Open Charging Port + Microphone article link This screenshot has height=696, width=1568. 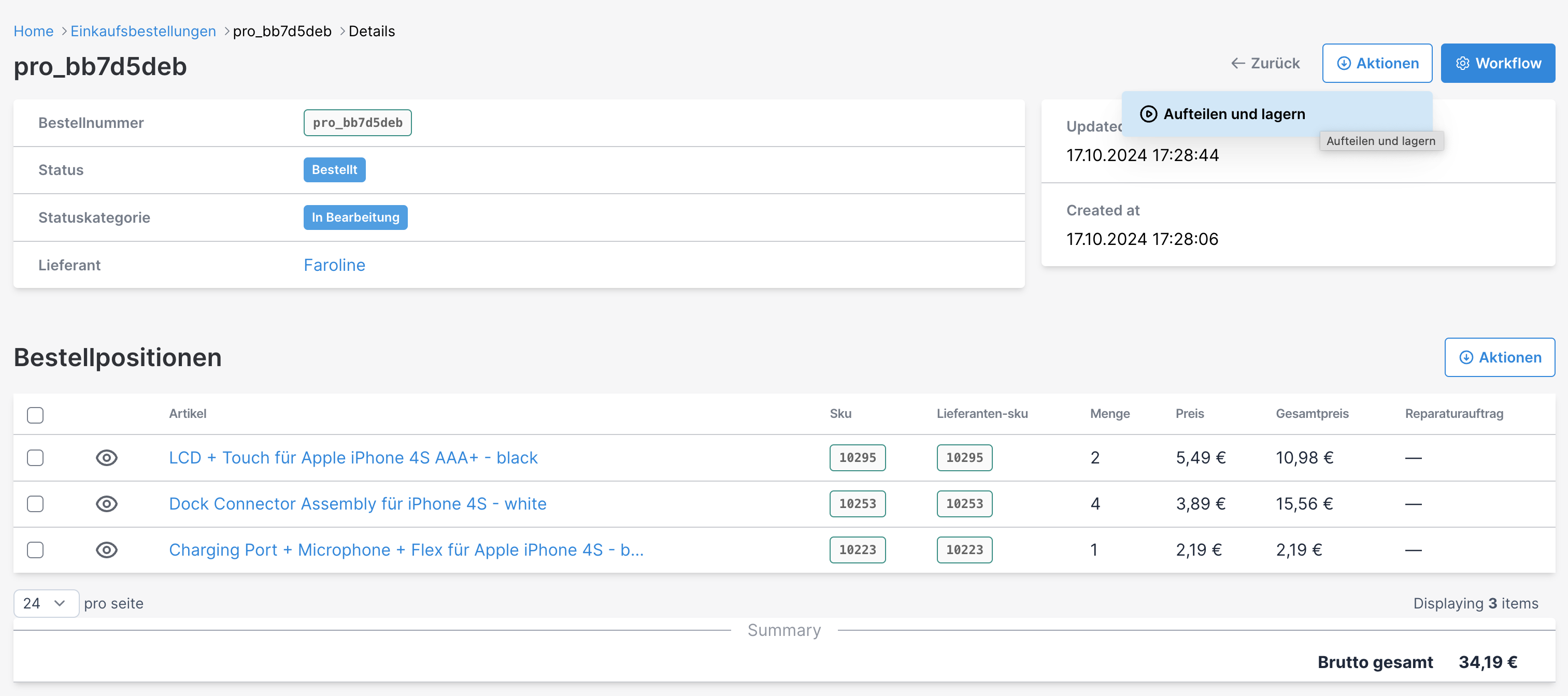pyautogui.click(x=406, y=550)
